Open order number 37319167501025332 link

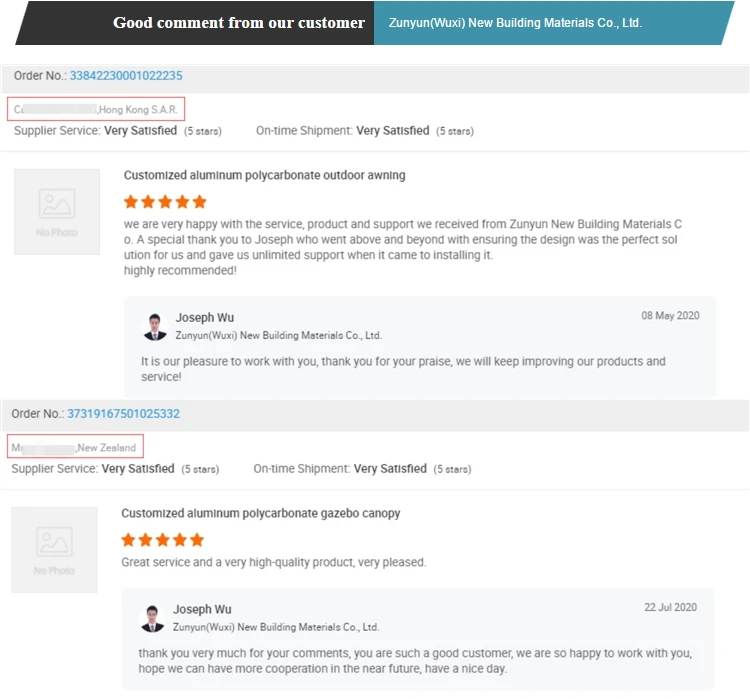click(123, 413)
